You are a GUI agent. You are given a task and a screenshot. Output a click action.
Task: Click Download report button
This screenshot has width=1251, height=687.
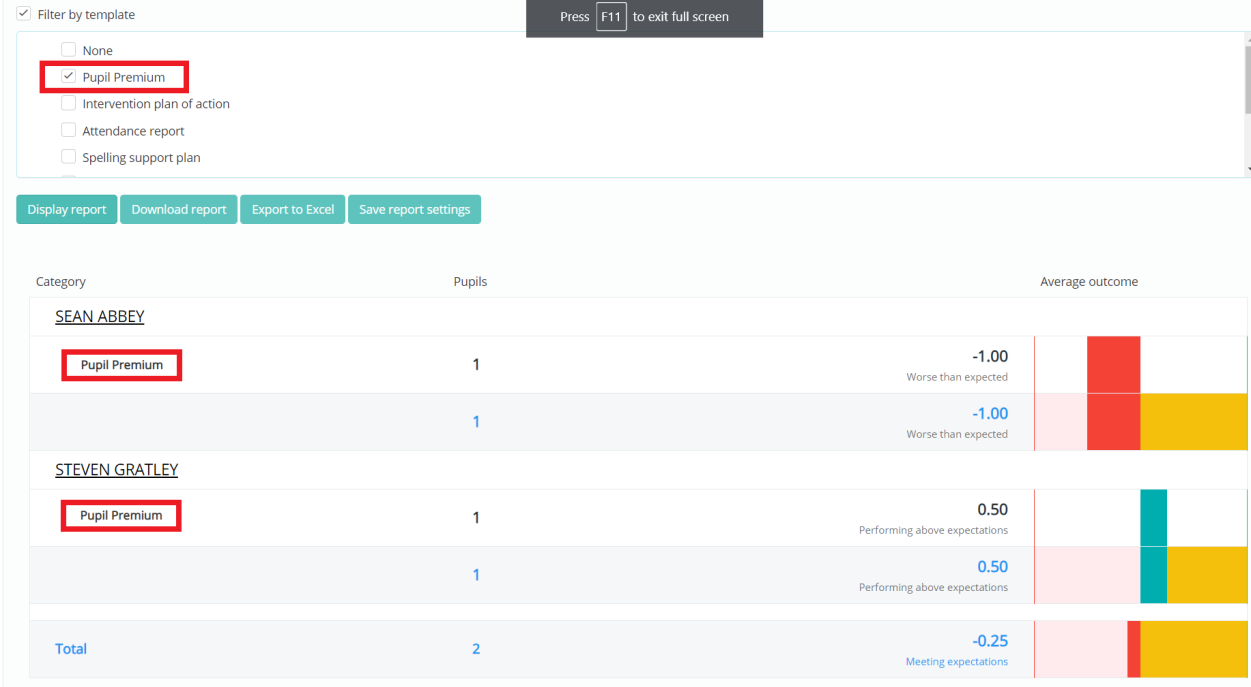(x=179, y=209)
